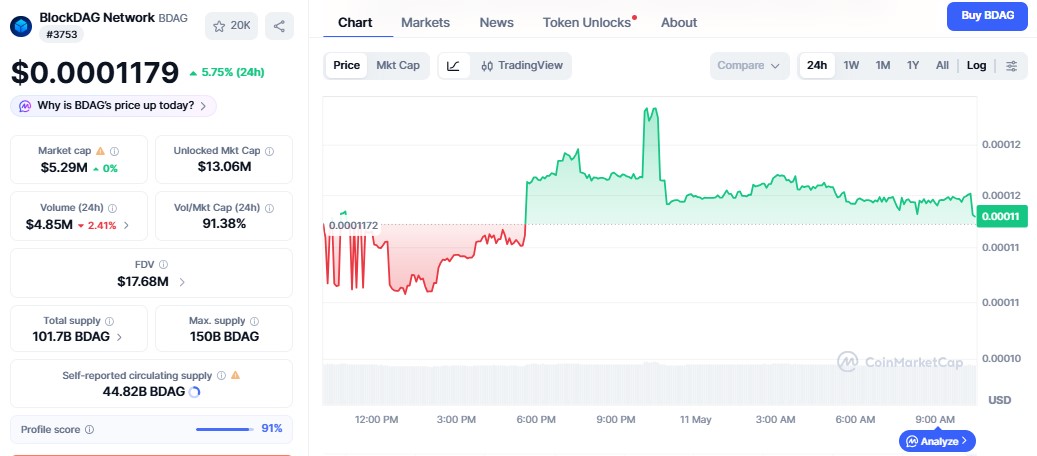
Task: Open Profile score info icon
Action: click(x=89, y=430)
